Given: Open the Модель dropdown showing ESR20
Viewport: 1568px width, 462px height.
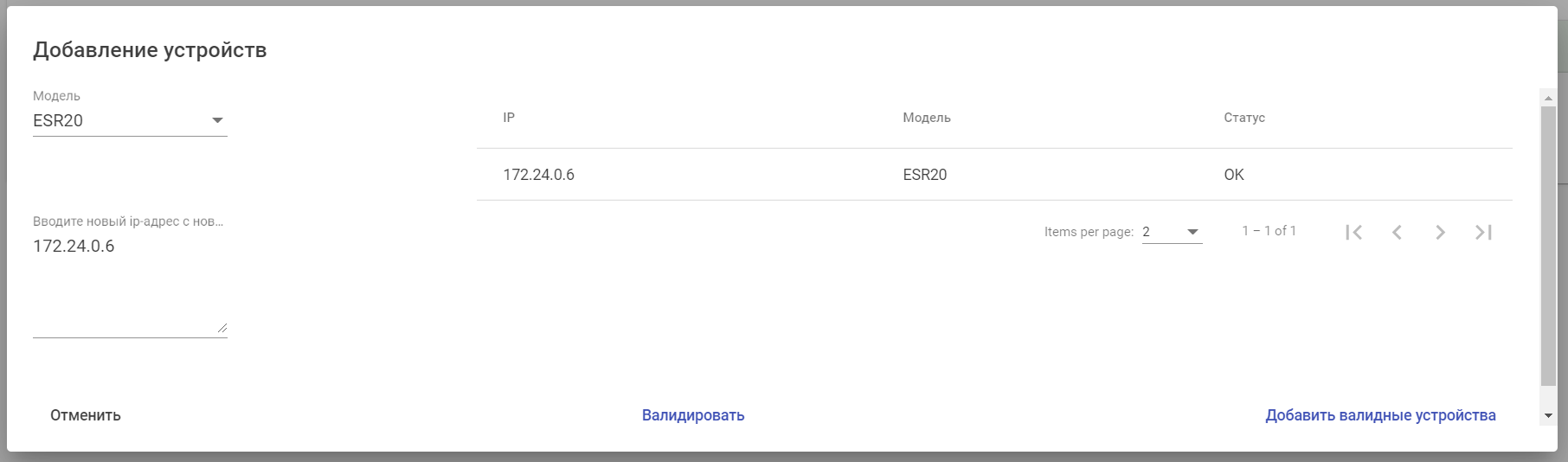Looking at the screenshot, I should click(130, 121).
